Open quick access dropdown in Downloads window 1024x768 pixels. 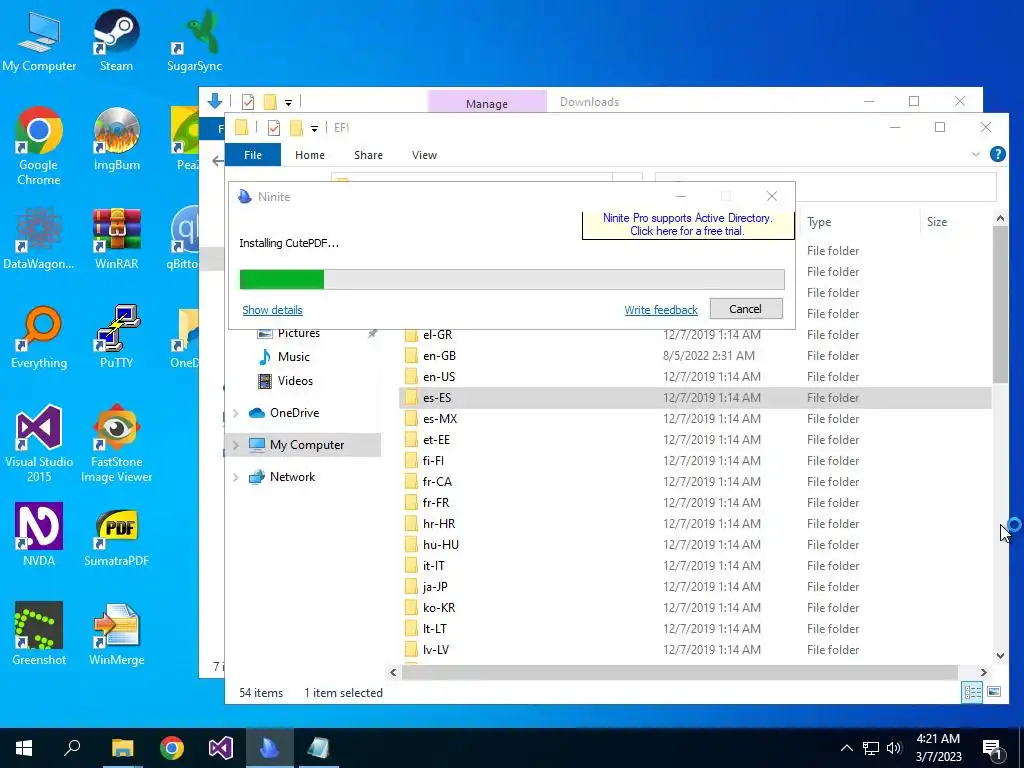288,103
